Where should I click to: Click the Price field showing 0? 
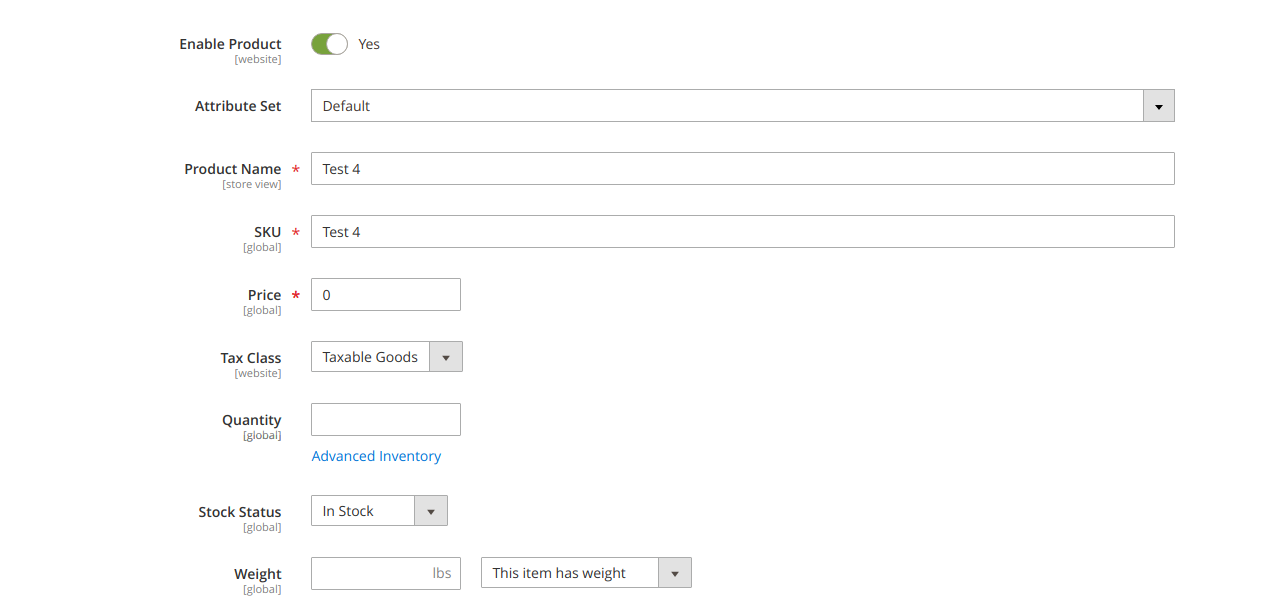pyautogui.click(x=385, y=294)
